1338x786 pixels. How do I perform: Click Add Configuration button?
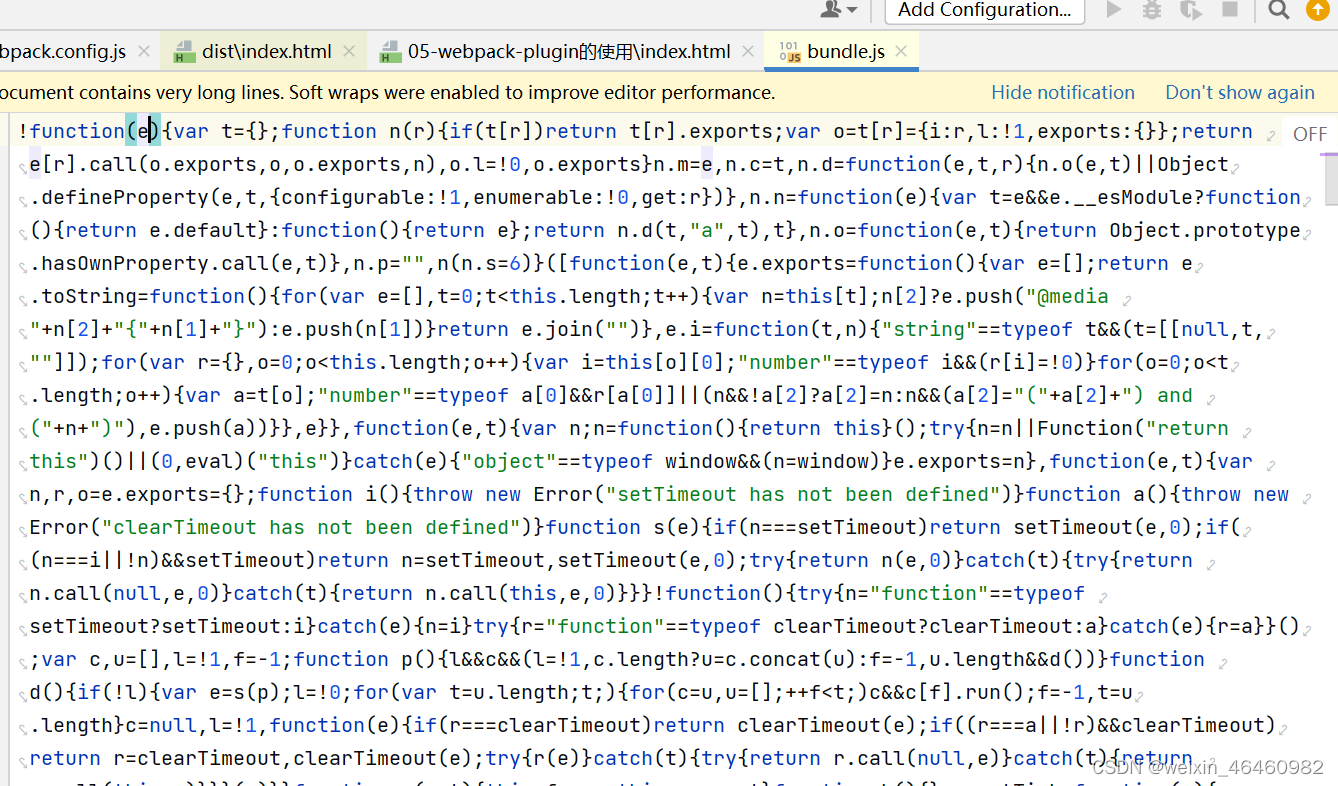pos(984,10)
